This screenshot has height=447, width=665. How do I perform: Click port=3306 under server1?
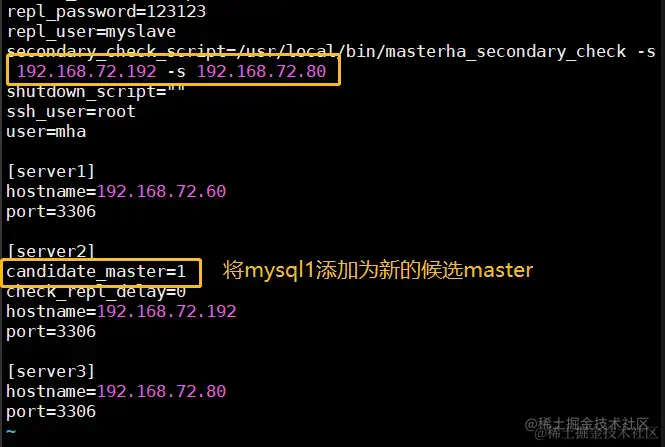pos(51,212)
